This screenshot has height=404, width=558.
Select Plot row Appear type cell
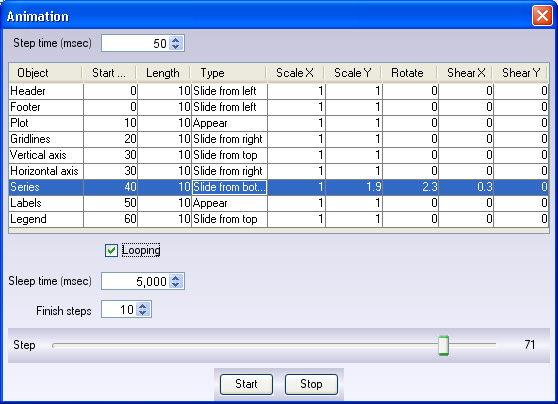pos(230,123)
